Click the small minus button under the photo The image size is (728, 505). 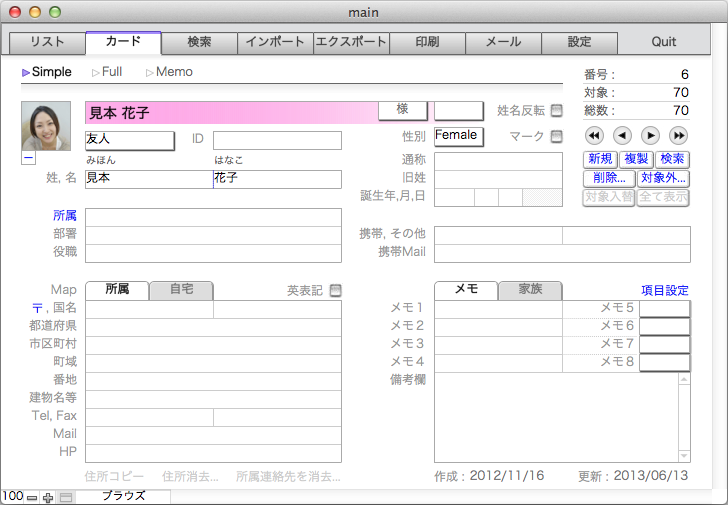click(x=27, y=158)
